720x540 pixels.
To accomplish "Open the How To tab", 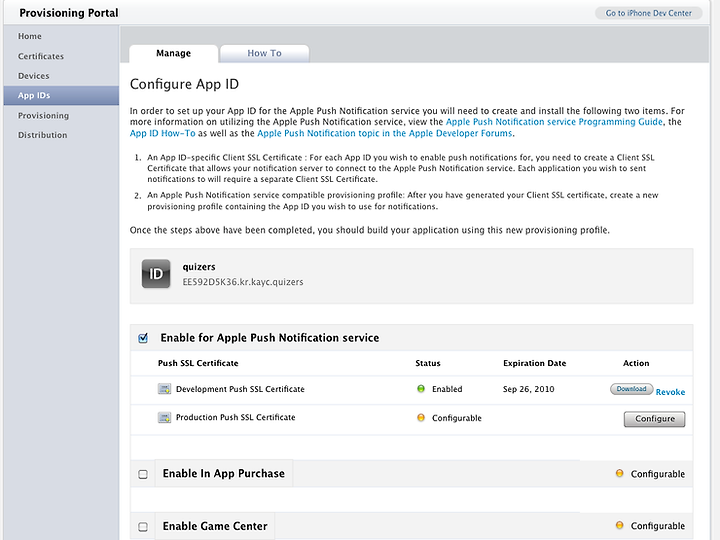I will click(x=264, y=53).
